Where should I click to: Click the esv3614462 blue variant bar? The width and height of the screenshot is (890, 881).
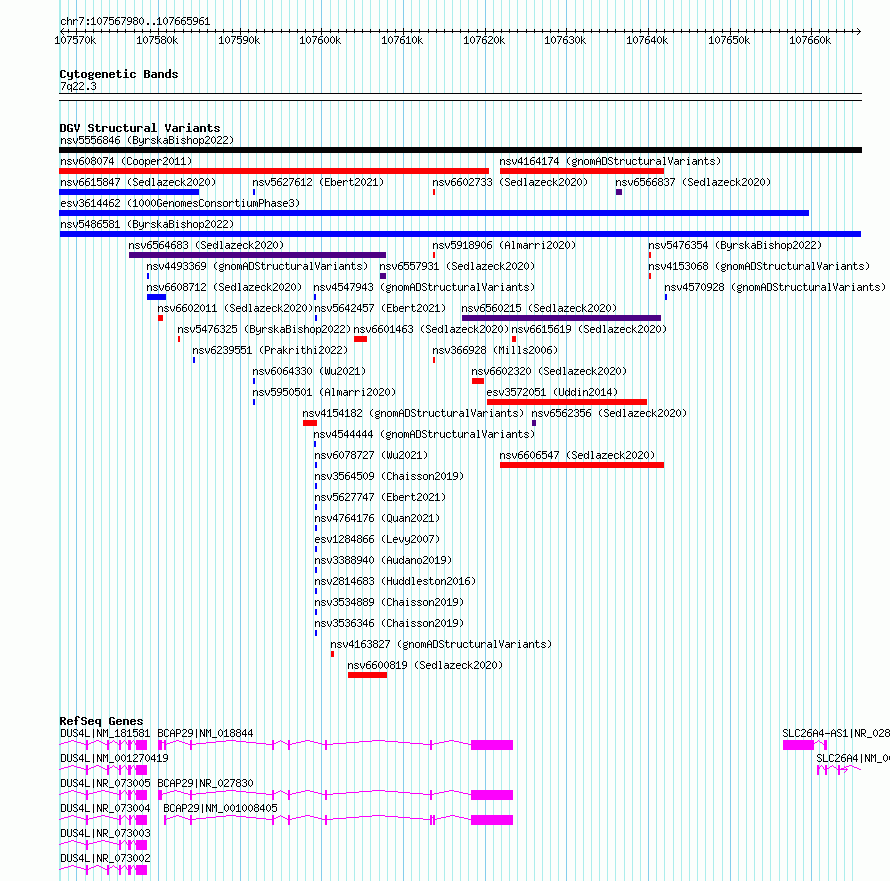pos(434,213)
